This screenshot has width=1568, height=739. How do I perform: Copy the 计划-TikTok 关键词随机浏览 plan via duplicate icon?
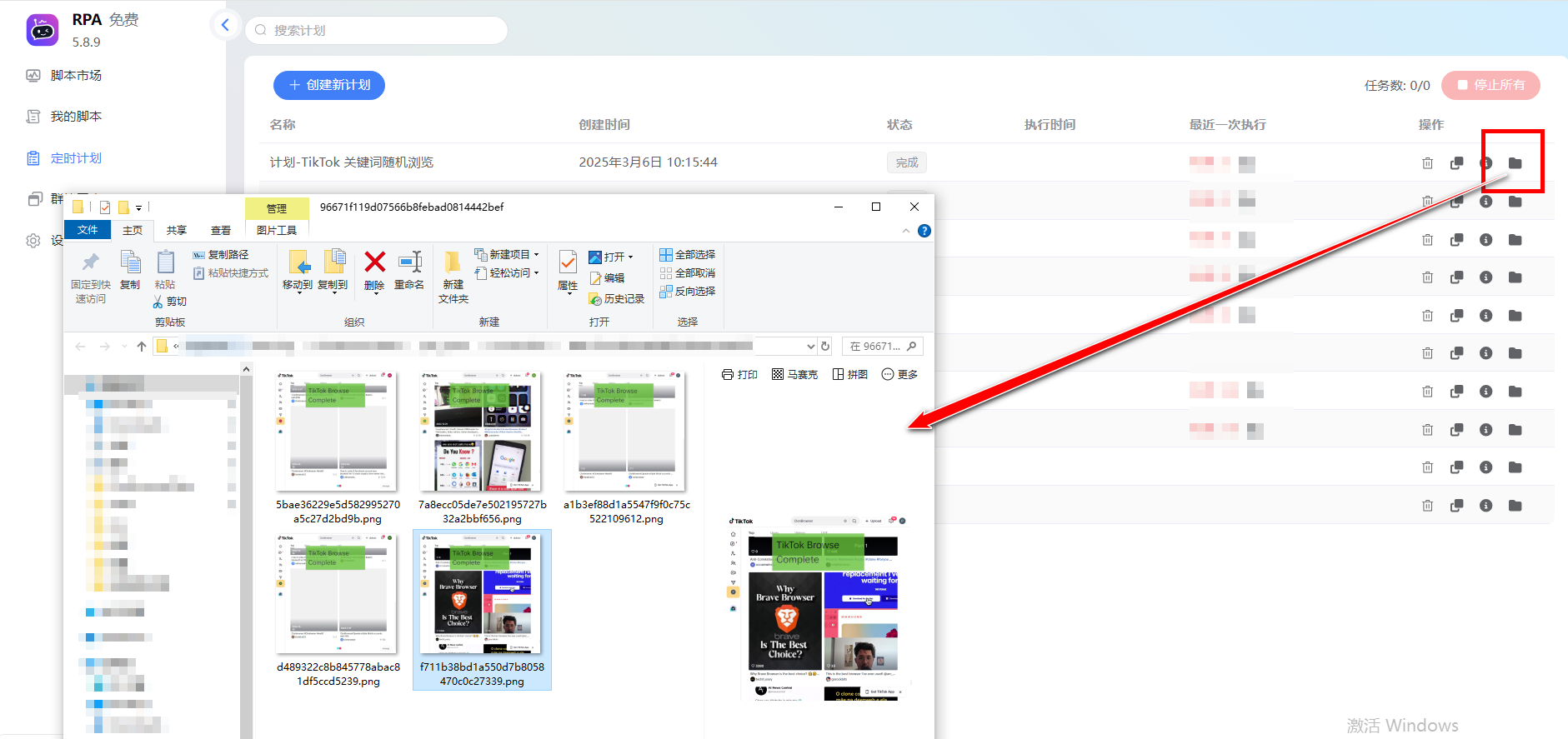pyautogui.click(x=1456, y=163)
